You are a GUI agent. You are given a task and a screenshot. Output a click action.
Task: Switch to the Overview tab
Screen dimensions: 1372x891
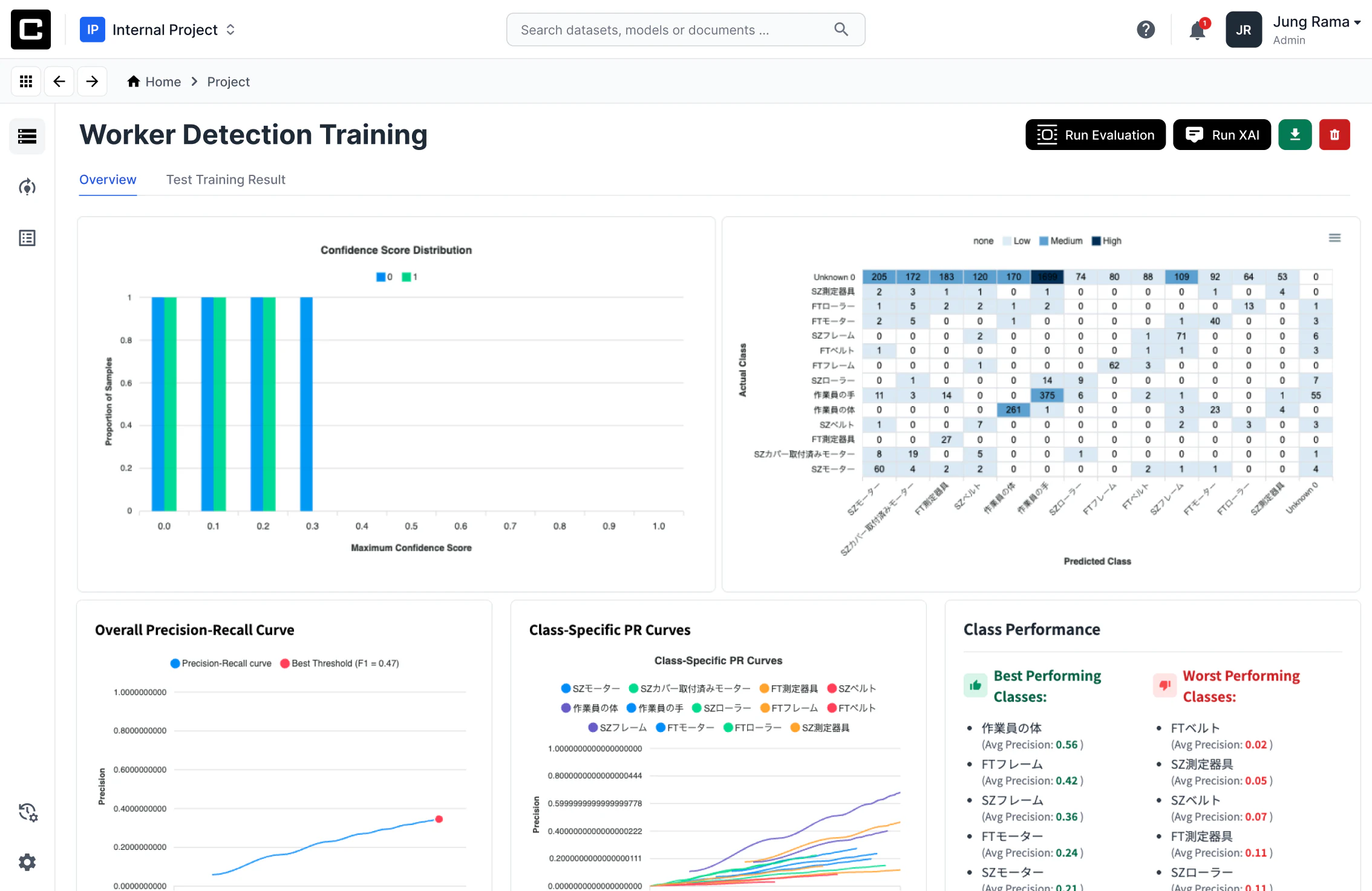[108, 180]
